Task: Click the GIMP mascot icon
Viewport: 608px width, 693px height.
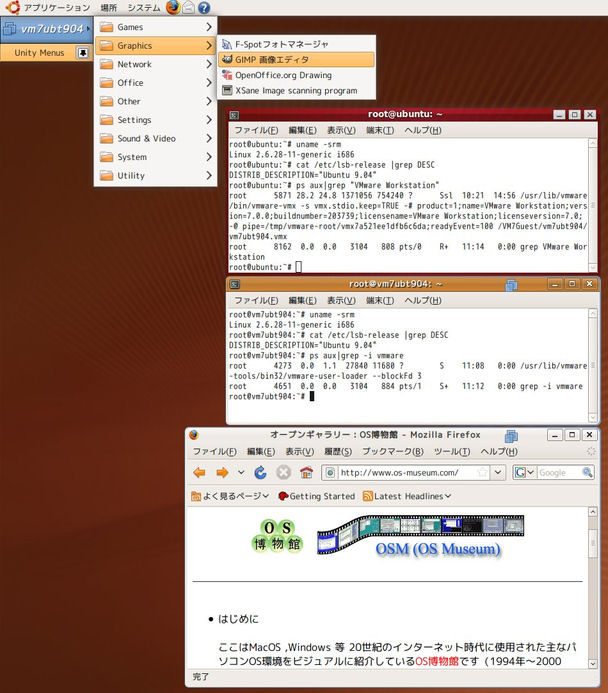Action: [227, 59]
